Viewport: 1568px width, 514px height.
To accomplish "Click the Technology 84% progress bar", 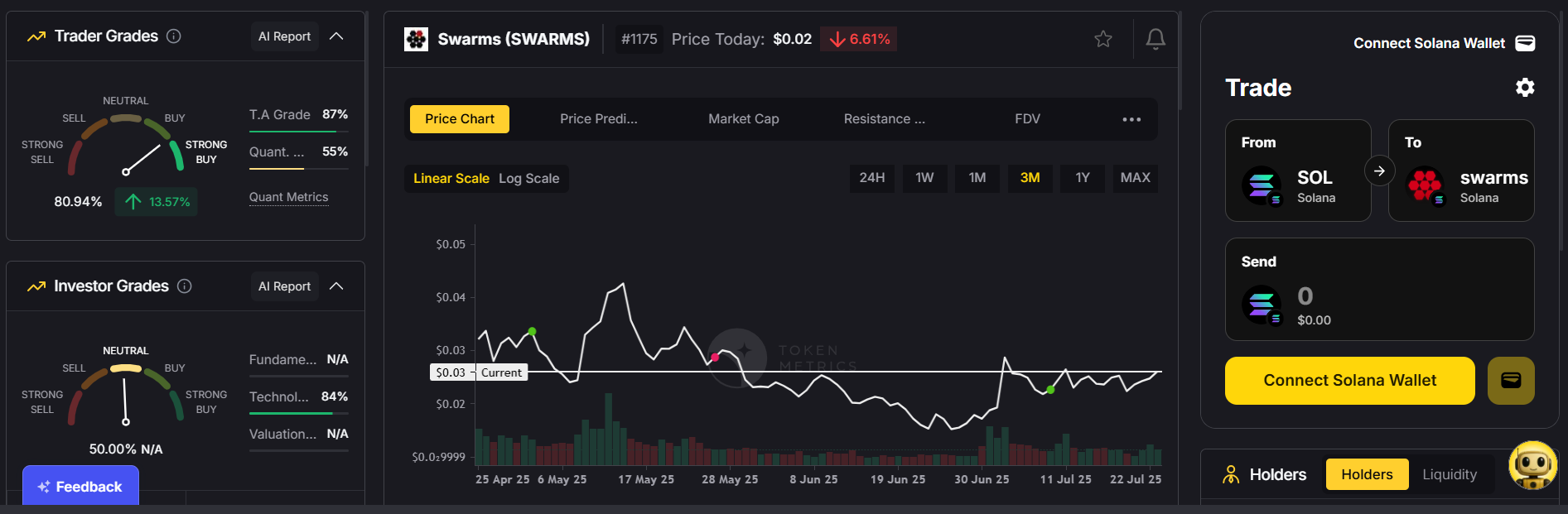I will tap(299, 414).
